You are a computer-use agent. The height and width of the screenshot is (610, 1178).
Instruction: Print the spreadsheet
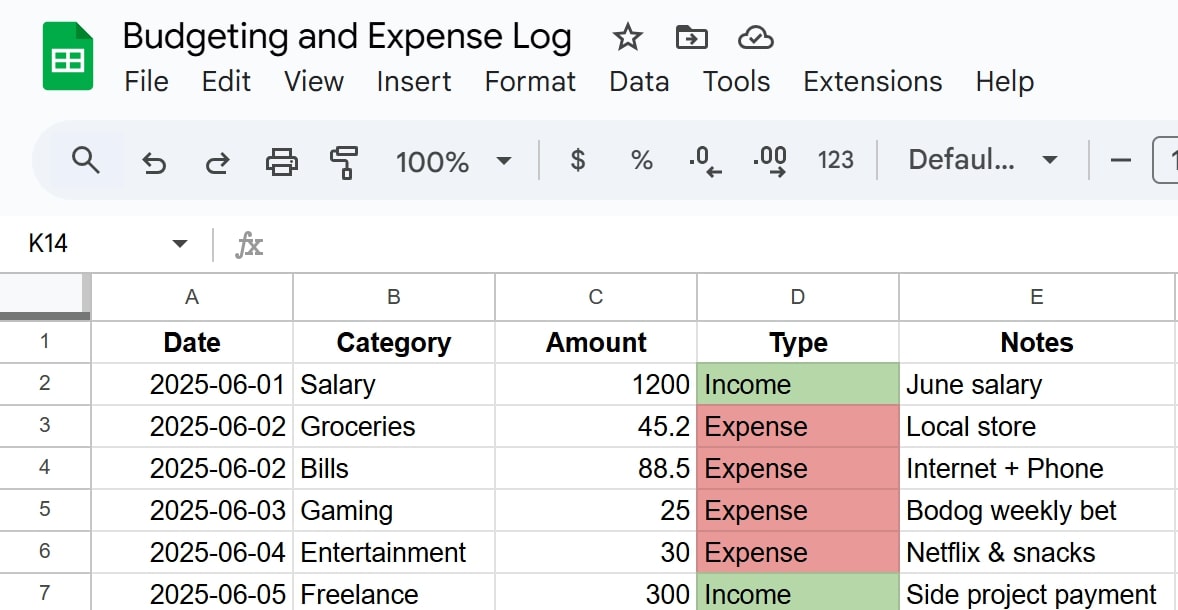282,161
